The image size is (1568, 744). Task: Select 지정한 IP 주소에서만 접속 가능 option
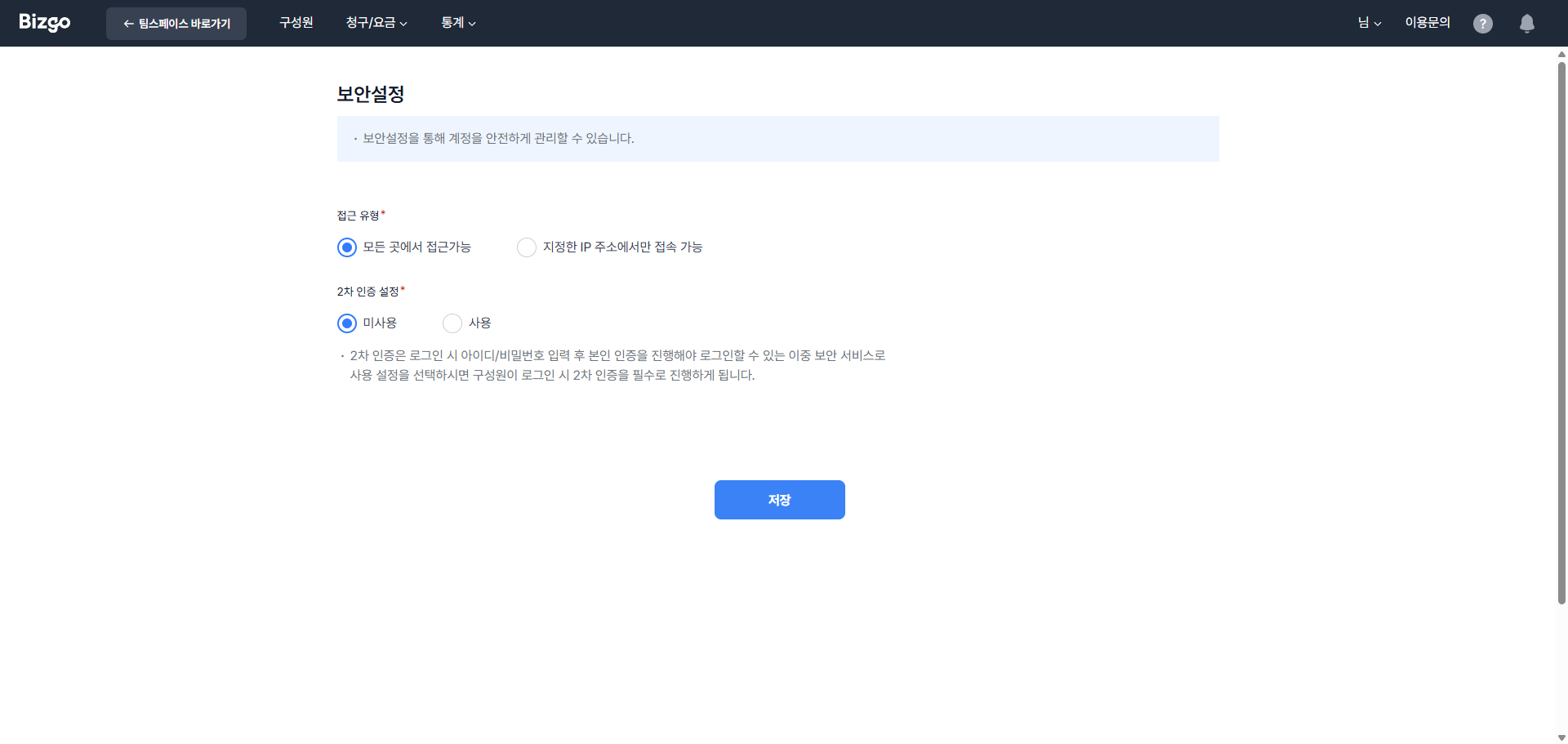526,247
